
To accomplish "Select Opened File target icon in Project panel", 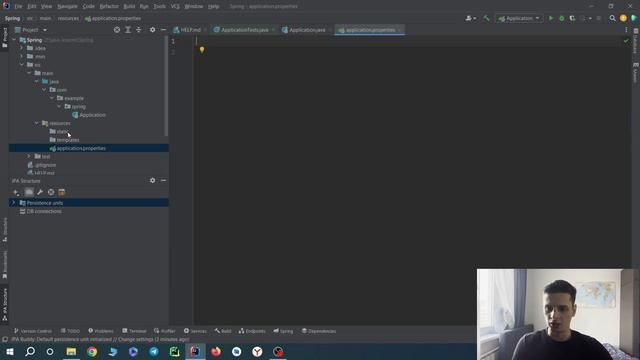I will (117, 30).
